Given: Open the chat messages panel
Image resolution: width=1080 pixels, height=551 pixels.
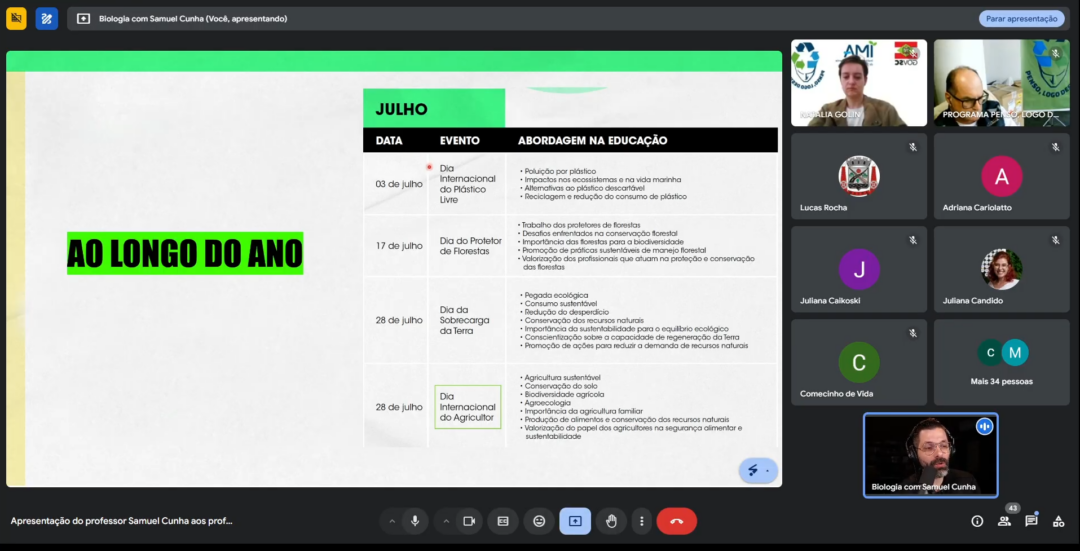Looking at the screenshot, I should (x=1031, y=521).
